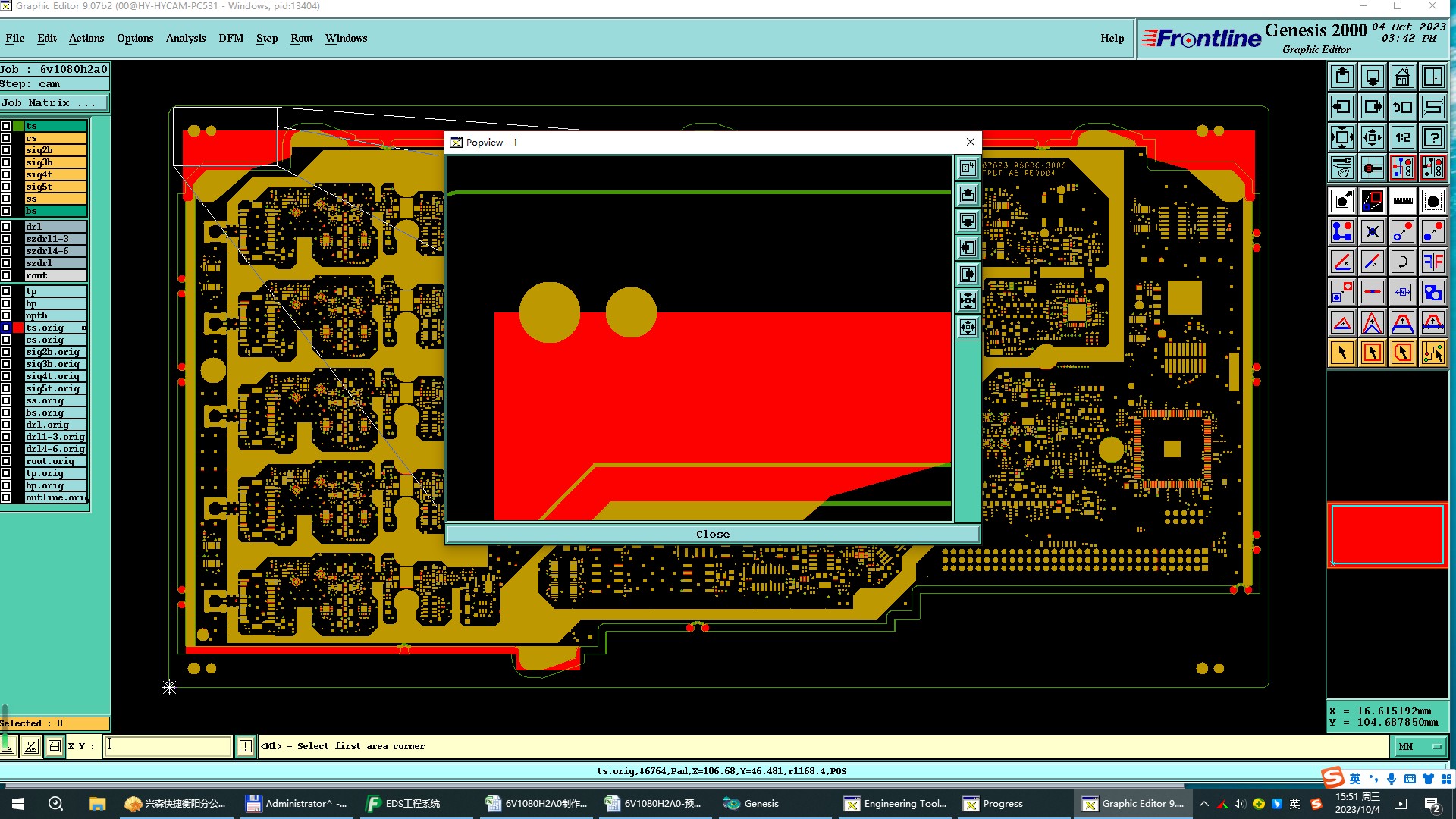This screenshot has height=819, width=1456.
Task: Click the pan up icon in right toolbar
Action: 1342,77
